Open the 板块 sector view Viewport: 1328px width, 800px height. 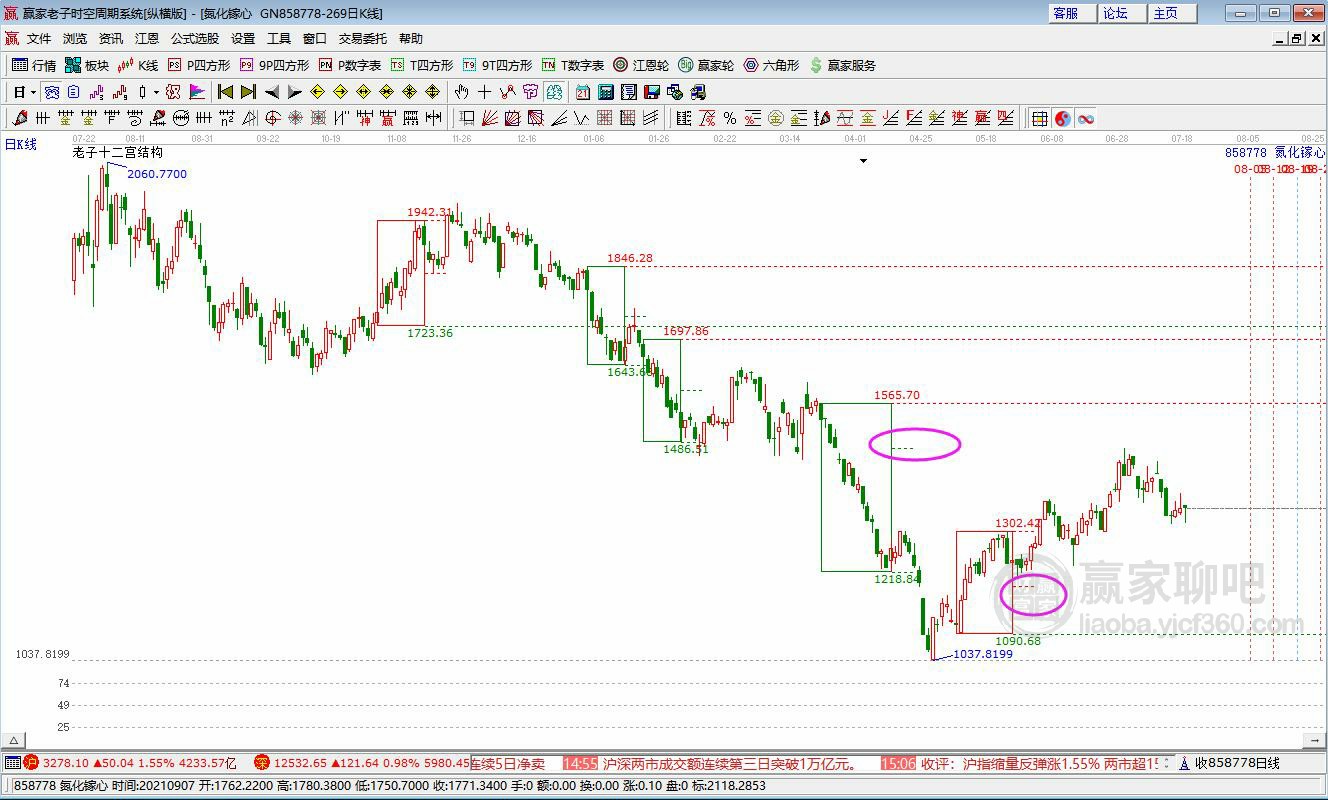87,65
